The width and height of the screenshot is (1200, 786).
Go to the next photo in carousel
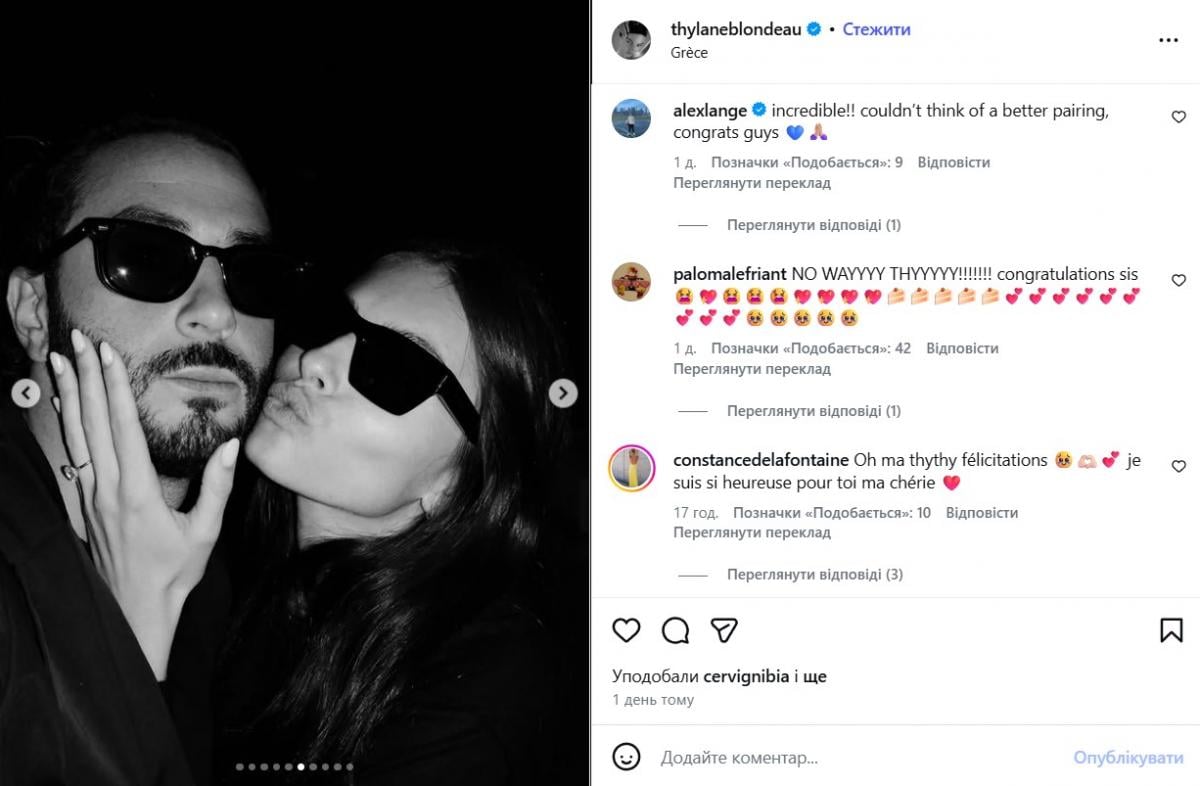coord(563,393)
